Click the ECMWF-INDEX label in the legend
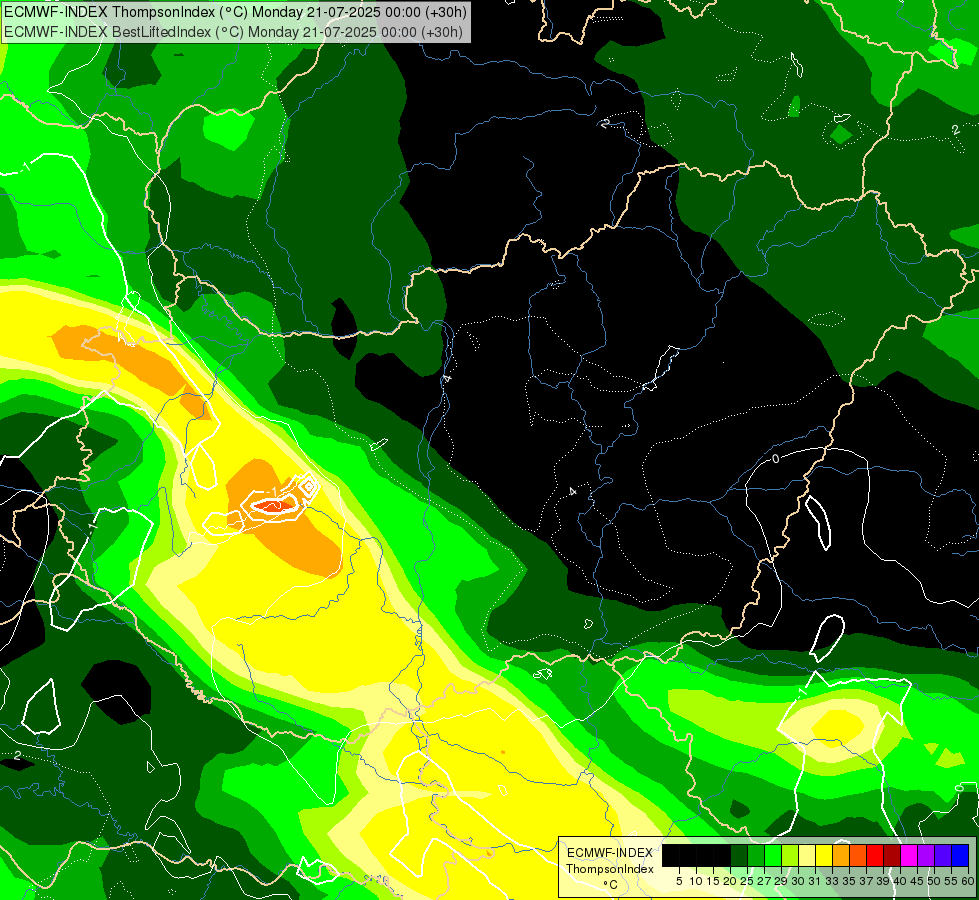This screenshot has width=979, height=900. click(x=609, y=853)
